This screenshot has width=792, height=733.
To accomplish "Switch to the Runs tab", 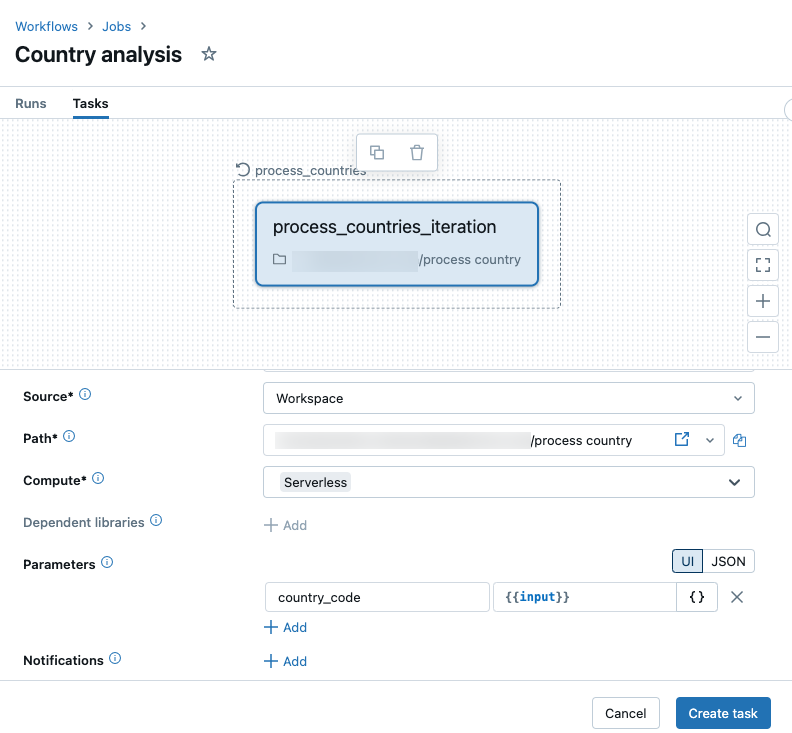I will pos(30,103).
